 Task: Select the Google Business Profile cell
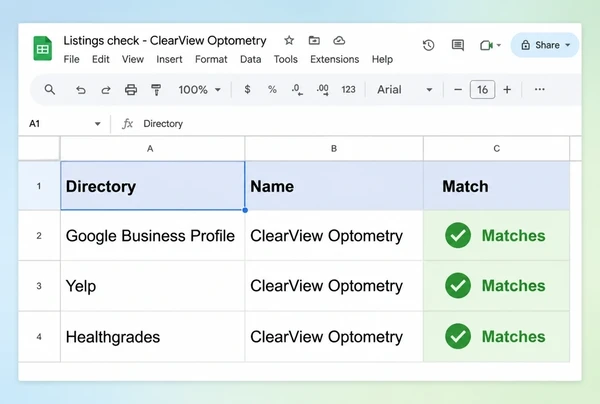tap(152, 236)
